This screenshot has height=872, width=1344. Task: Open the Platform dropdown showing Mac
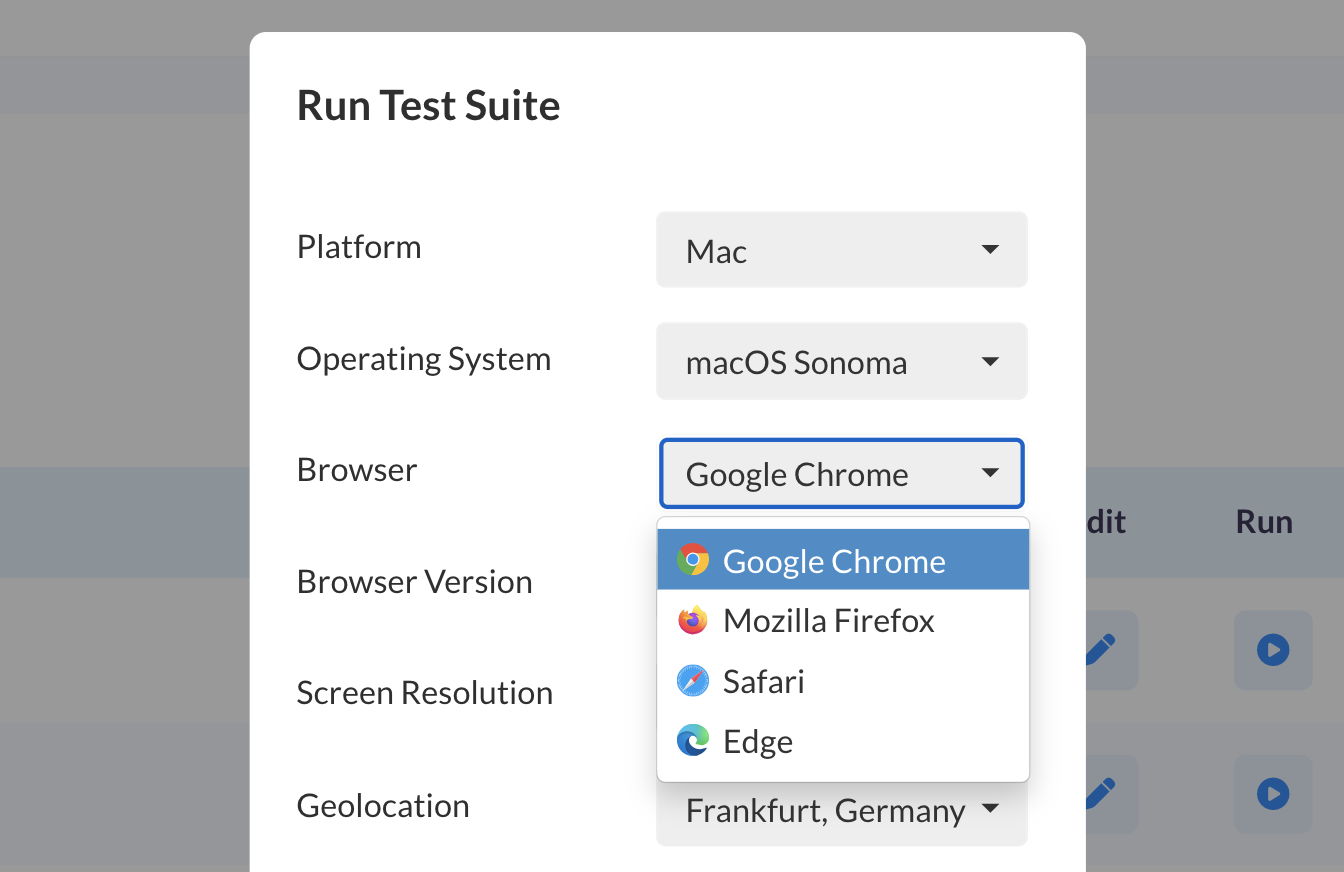[842, 250]
